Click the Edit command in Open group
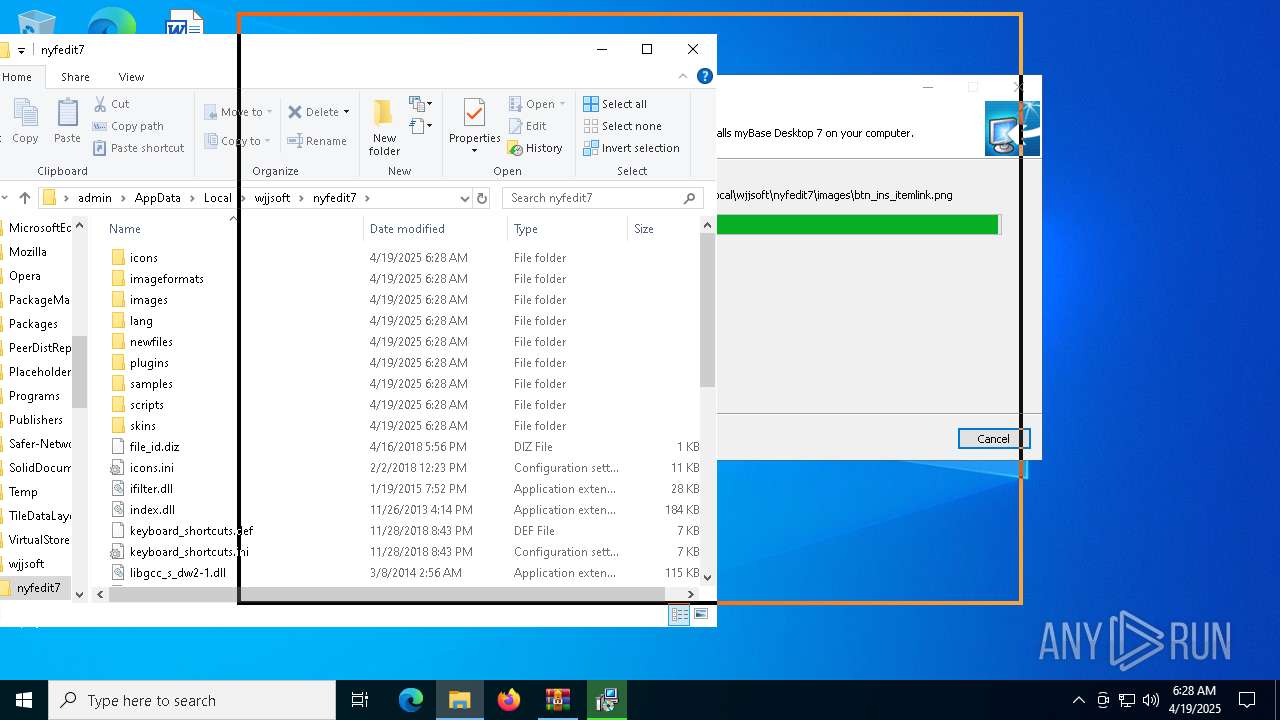The height and width of the screenshot is (720, 1280). pyautogui.click(x=527, y=126)
